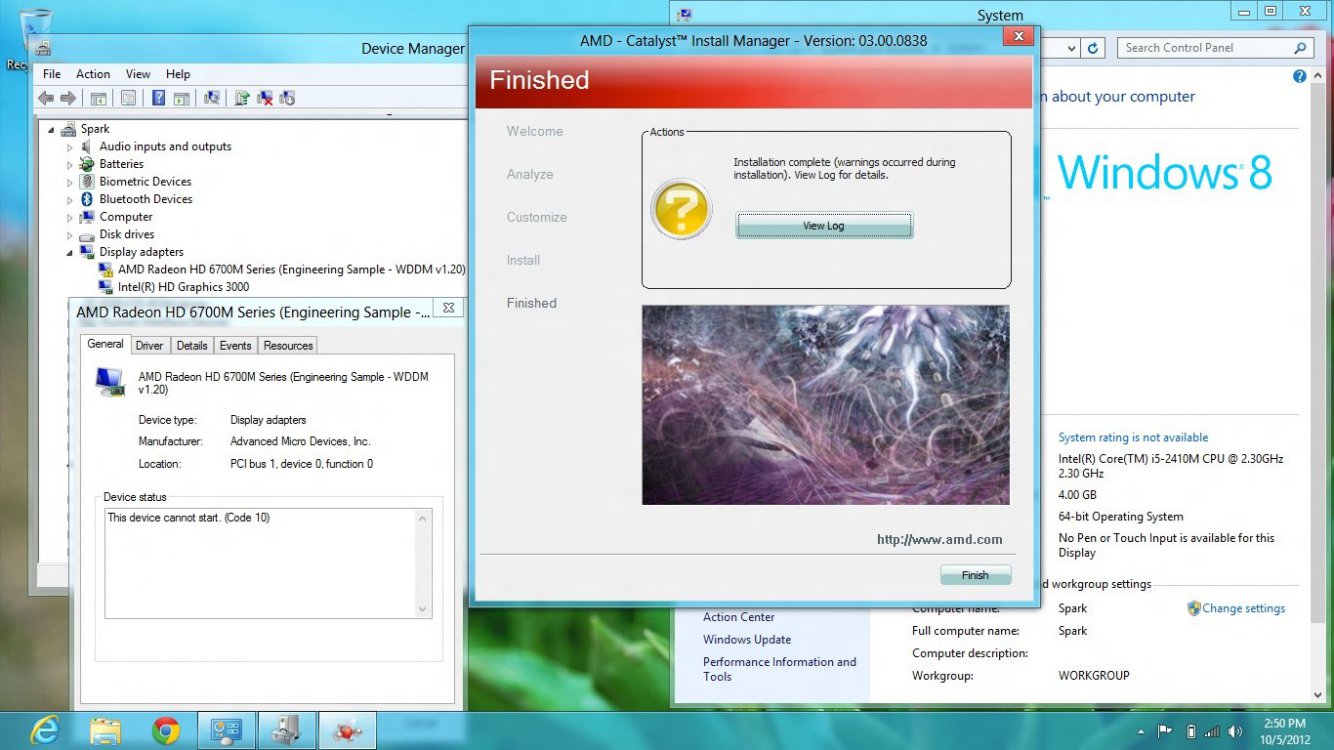Show hidden tray icons arrow
Viewport: 1334px width, 750px height.
click(x=1141, y=731)
